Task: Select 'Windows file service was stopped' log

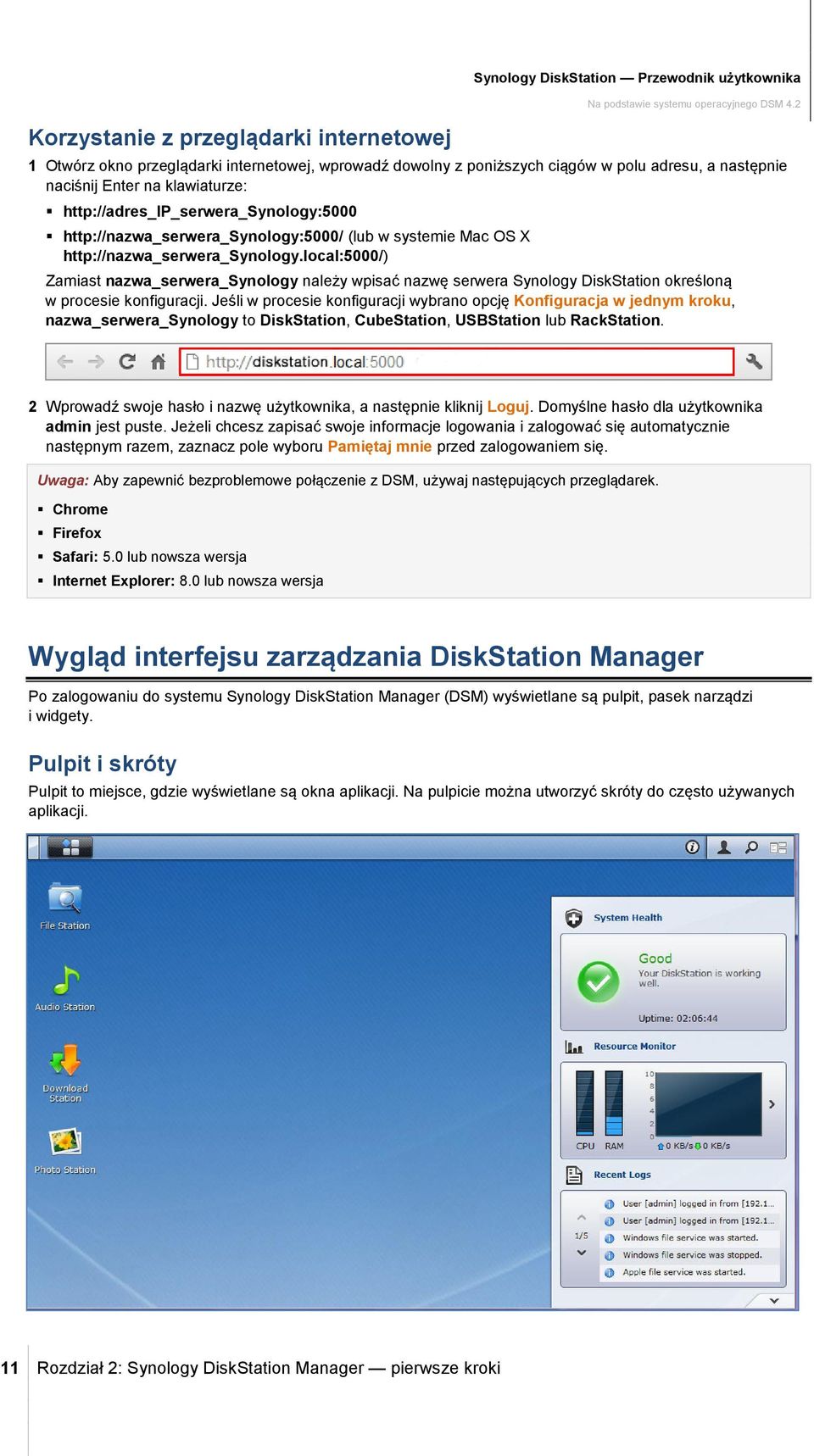Action: (689, 1255)
